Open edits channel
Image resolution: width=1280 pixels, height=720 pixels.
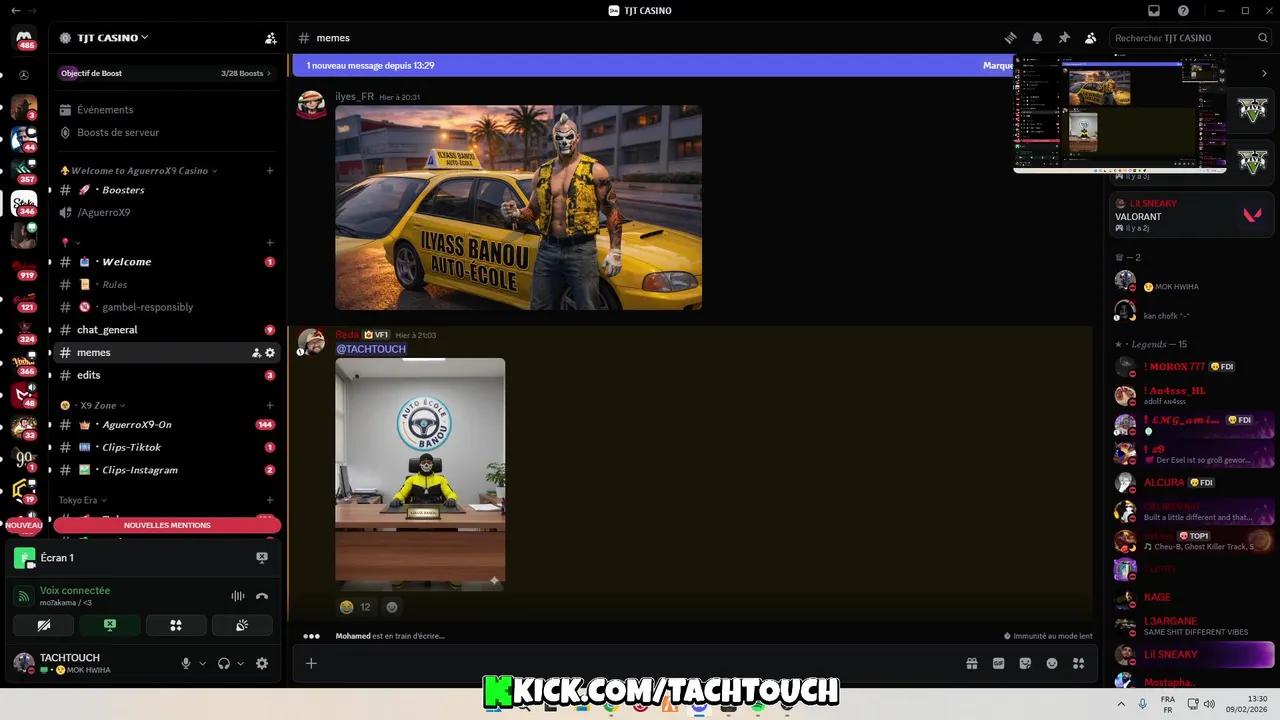(x=165, y=375)
